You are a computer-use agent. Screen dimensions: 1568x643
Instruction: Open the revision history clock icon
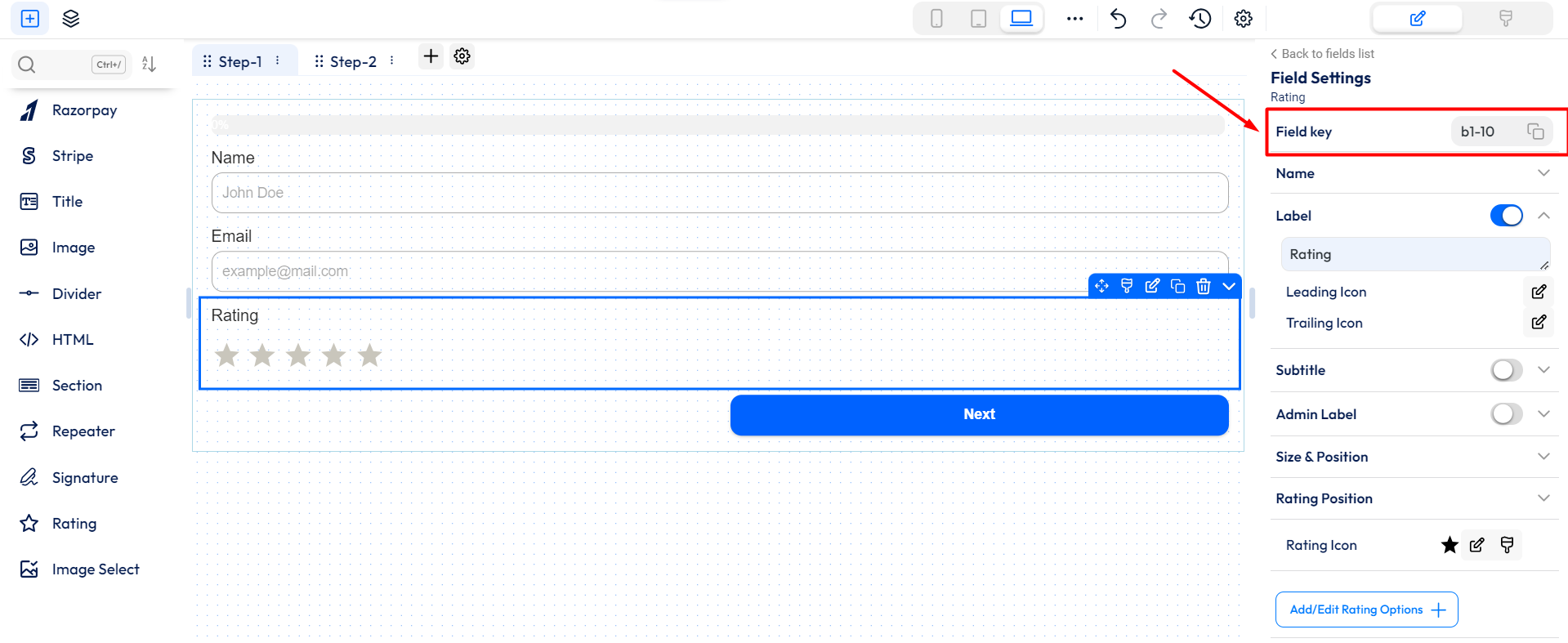[x=1199, y=19]
